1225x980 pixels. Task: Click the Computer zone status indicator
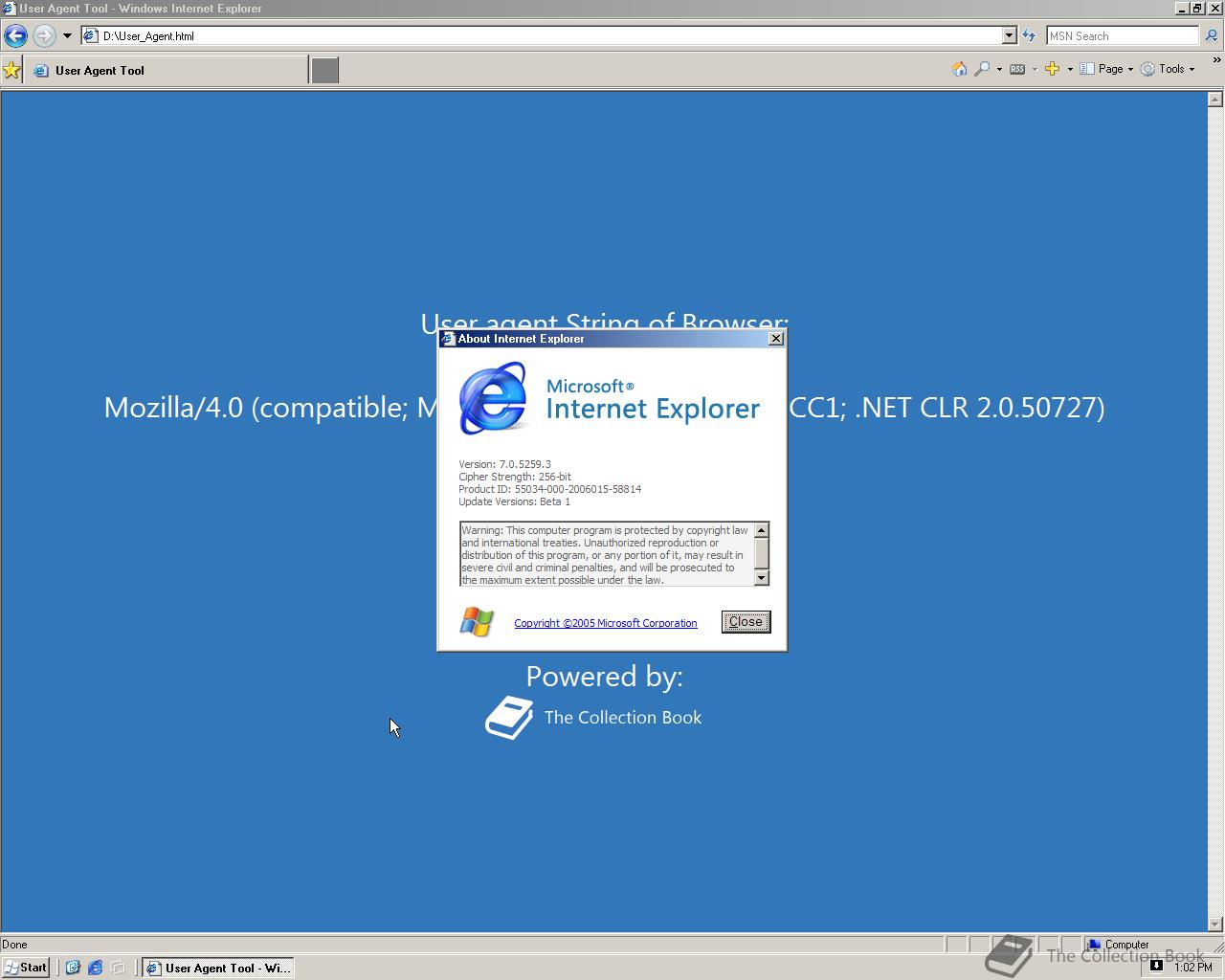click(x=1117, y=945)
